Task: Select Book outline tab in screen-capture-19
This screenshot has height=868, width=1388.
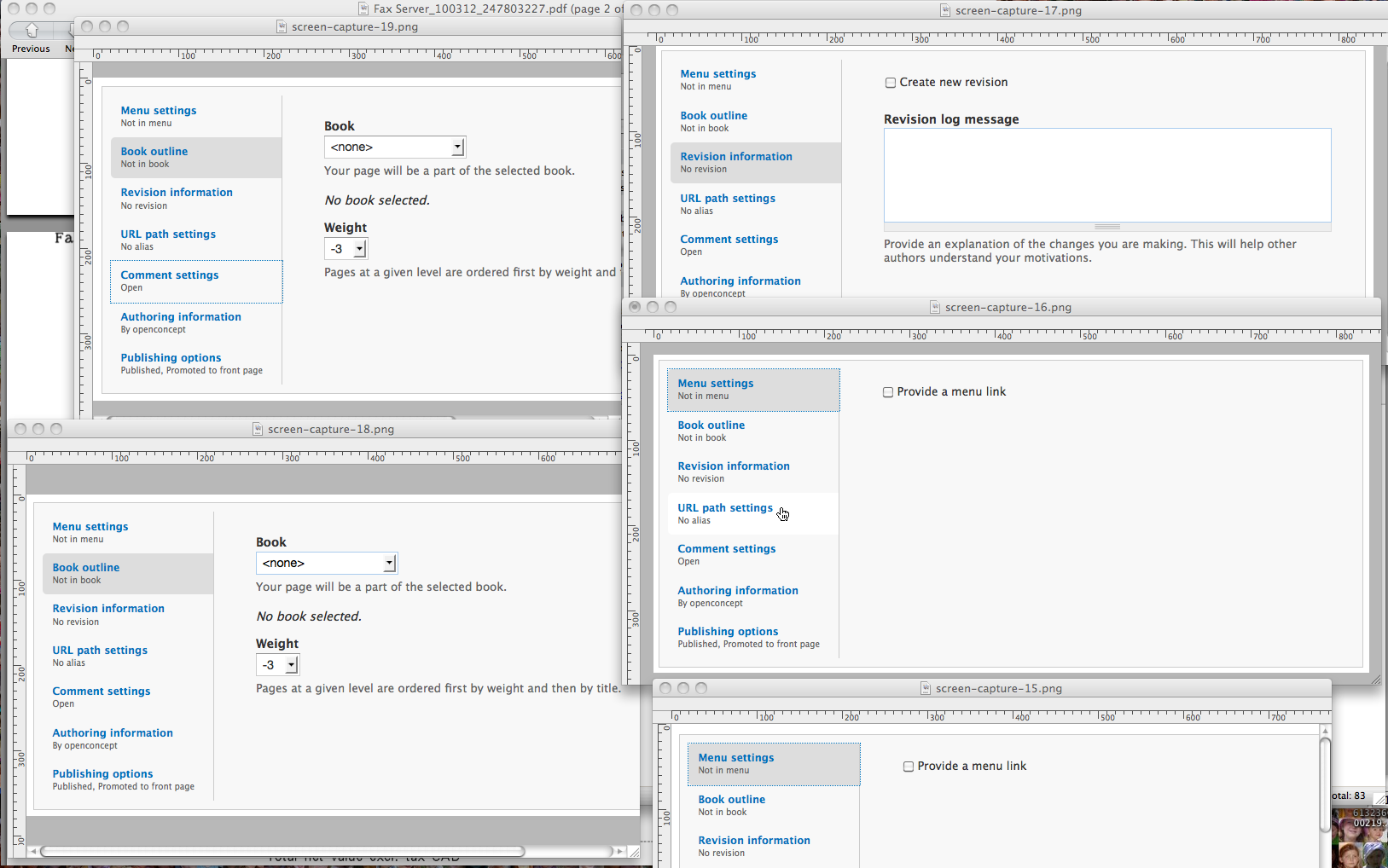Action: tap(196, 158)
